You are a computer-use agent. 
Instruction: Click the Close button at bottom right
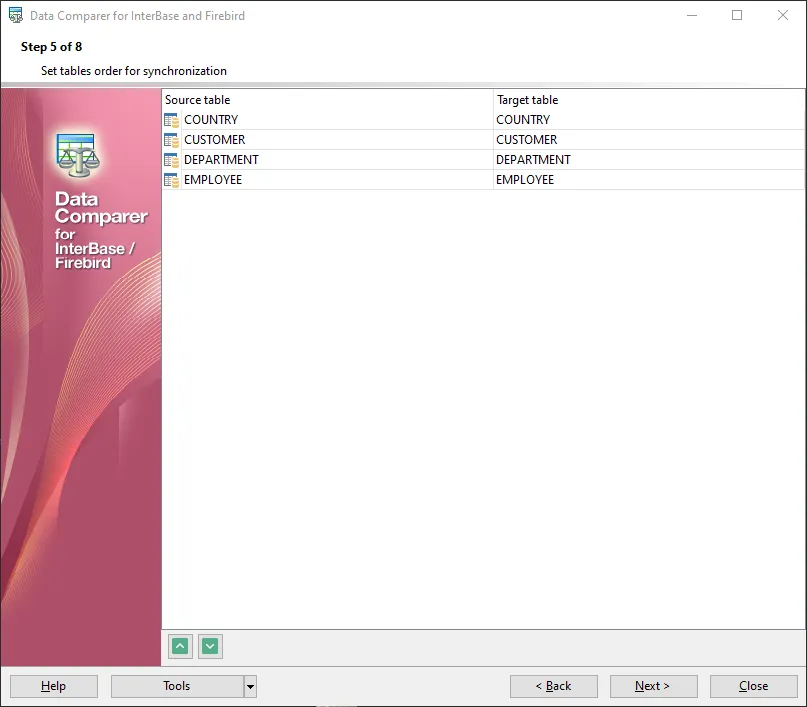point(753,686)
